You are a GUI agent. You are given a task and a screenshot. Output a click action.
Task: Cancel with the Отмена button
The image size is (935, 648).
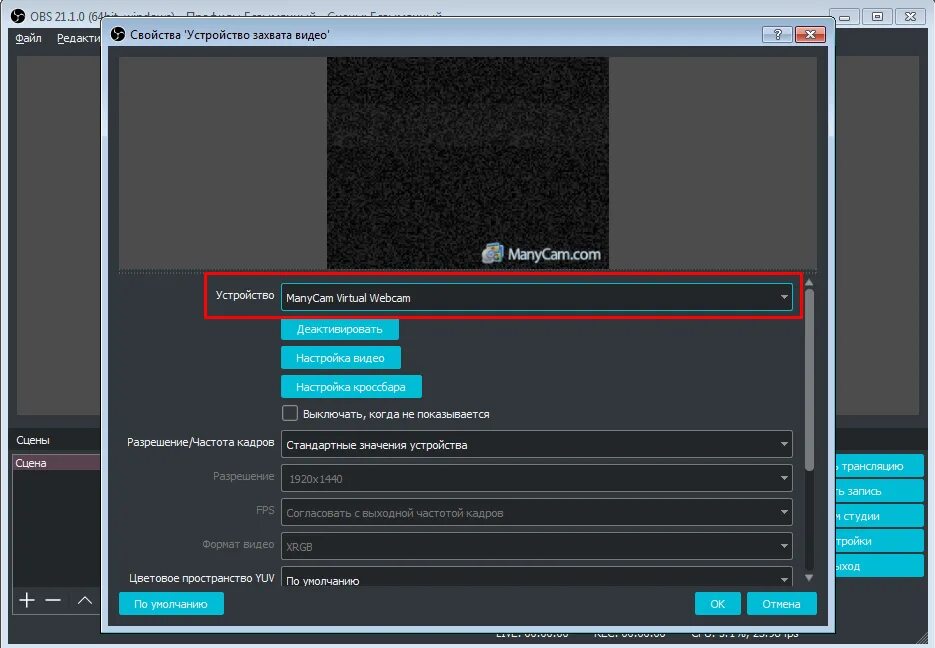[782, 603]
